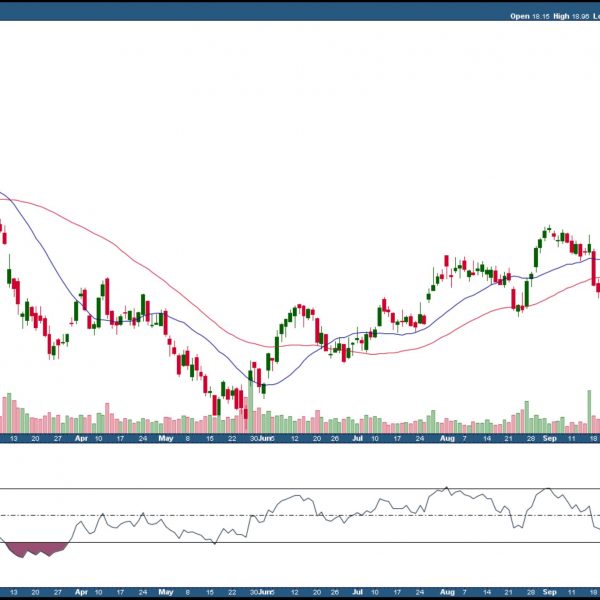
Task: Select Apr label on lower indicator date axis
Action: [81, 592]
